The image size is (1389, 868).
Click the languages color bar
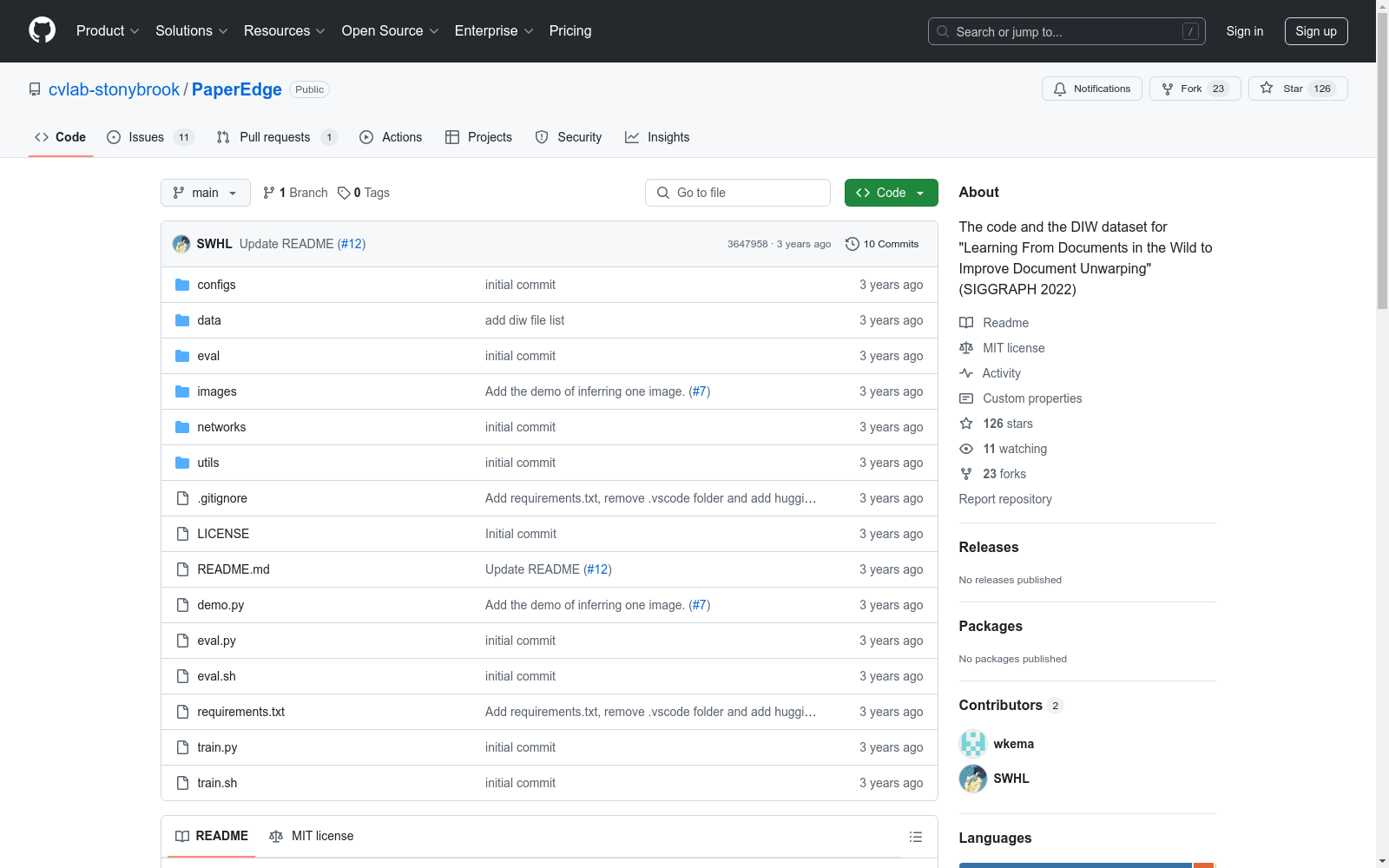click(1088, 865)
